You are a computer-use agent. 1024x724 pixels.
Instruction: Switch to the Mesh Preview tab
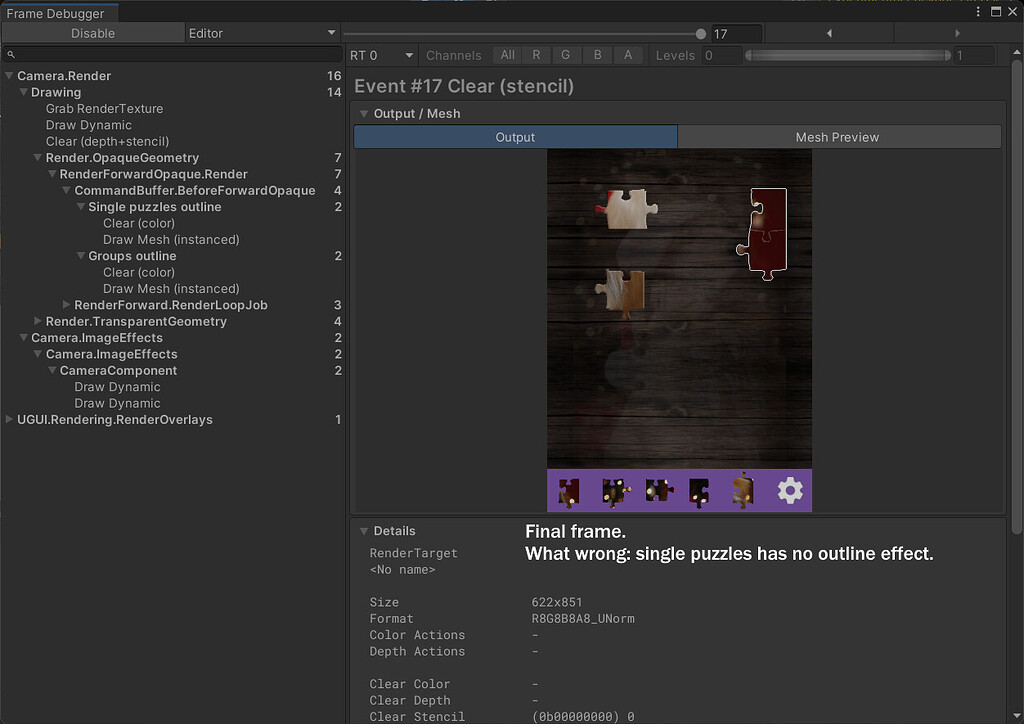click(839, 137)
